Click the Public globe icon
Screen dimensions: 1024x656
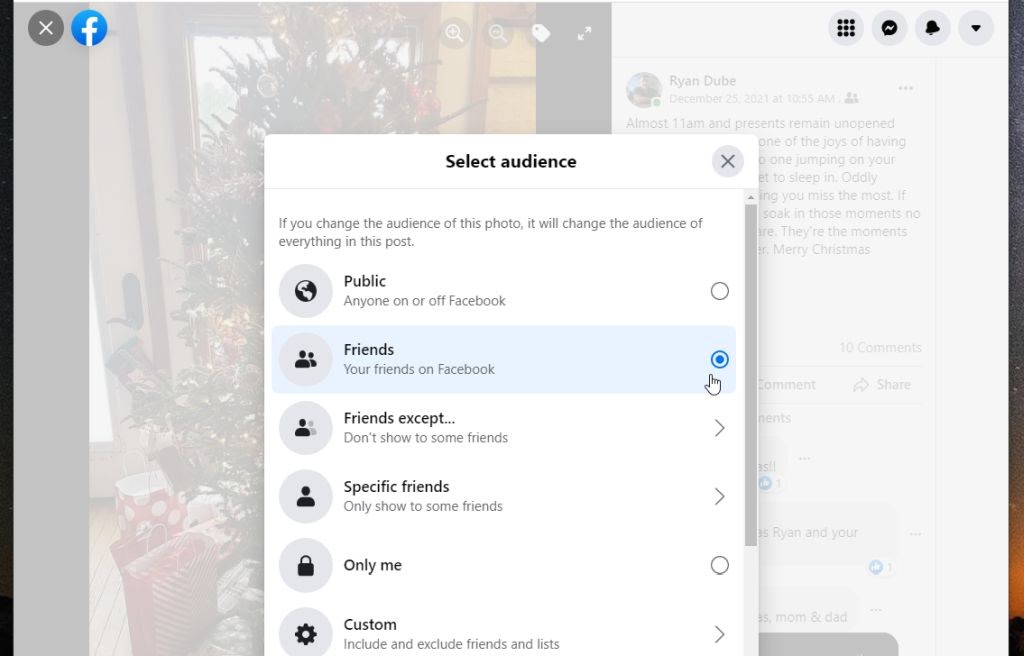pos(306,291)
